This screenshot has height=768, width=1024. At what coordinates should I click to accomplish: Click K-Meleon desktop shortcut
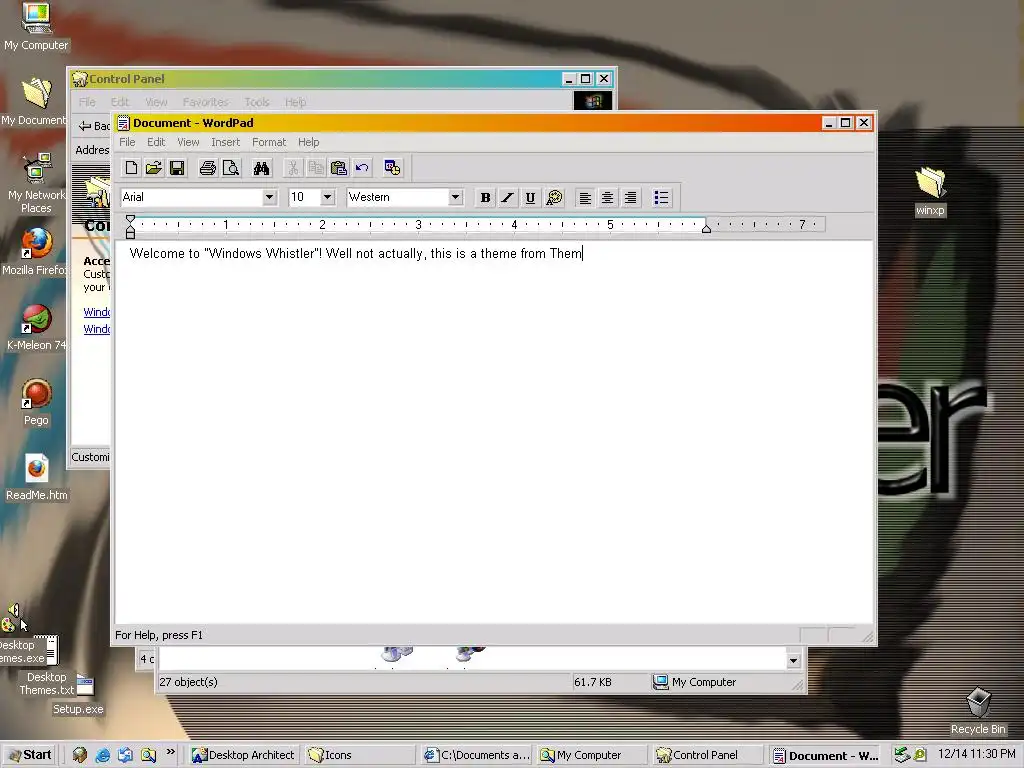(36, 328)
